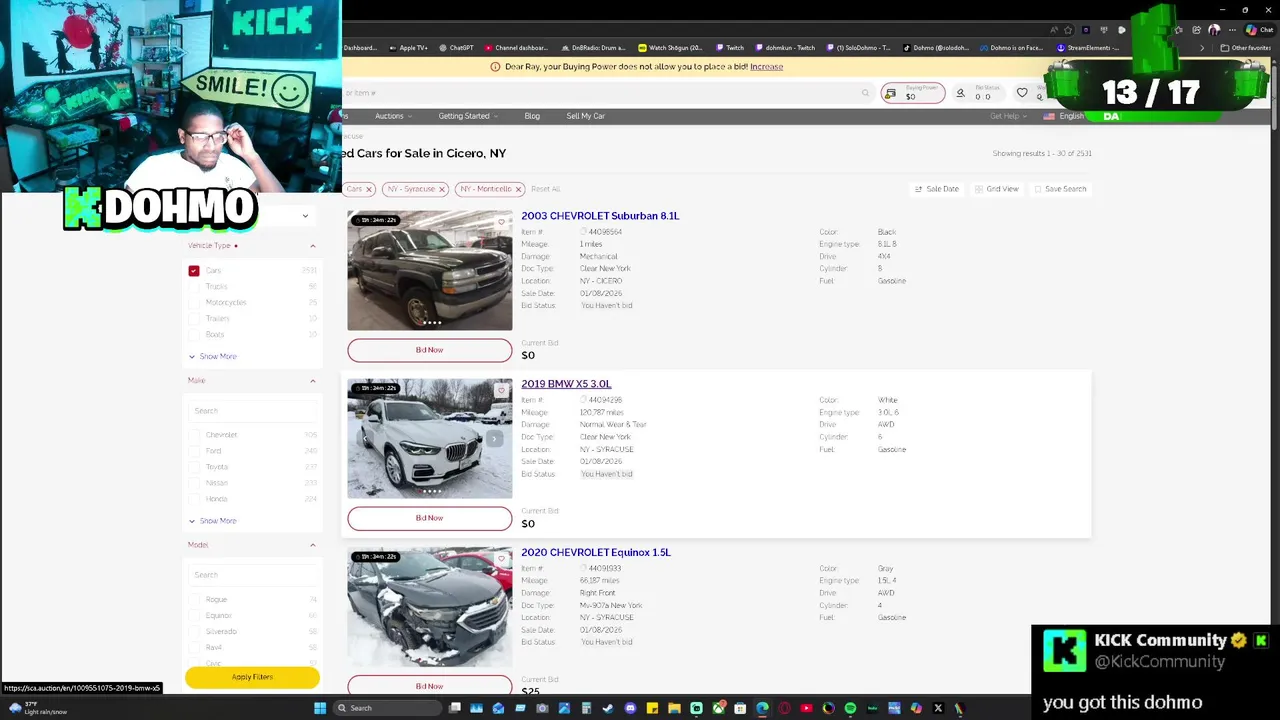Click Bid Now for 2003 Suburban
Viewport: 1280px width, 720px height.
click(x=429, y=350)
